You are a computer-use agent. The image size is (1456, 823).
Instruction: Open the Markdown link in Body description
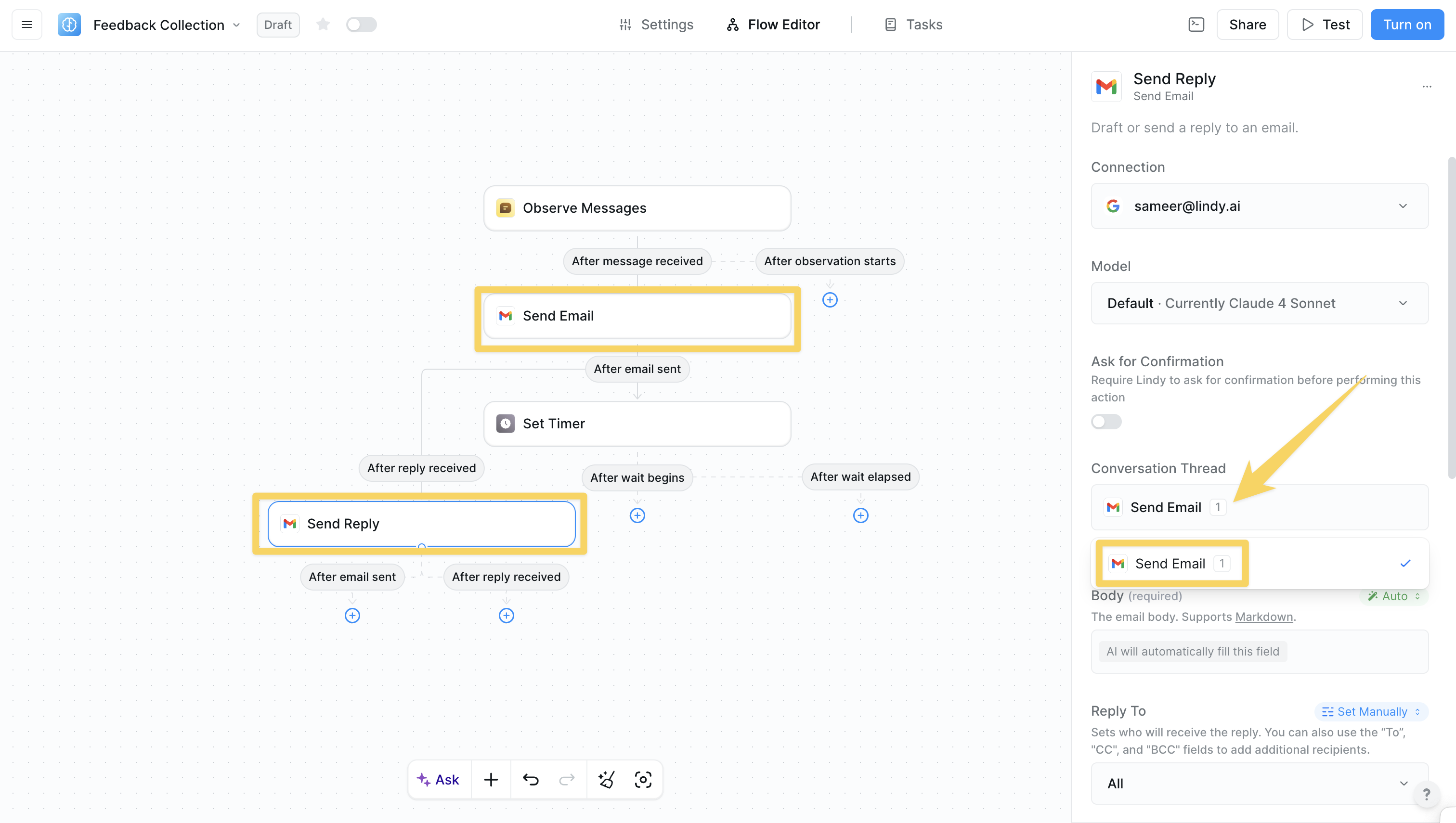pyautogui.click(x=1264, y=617)
